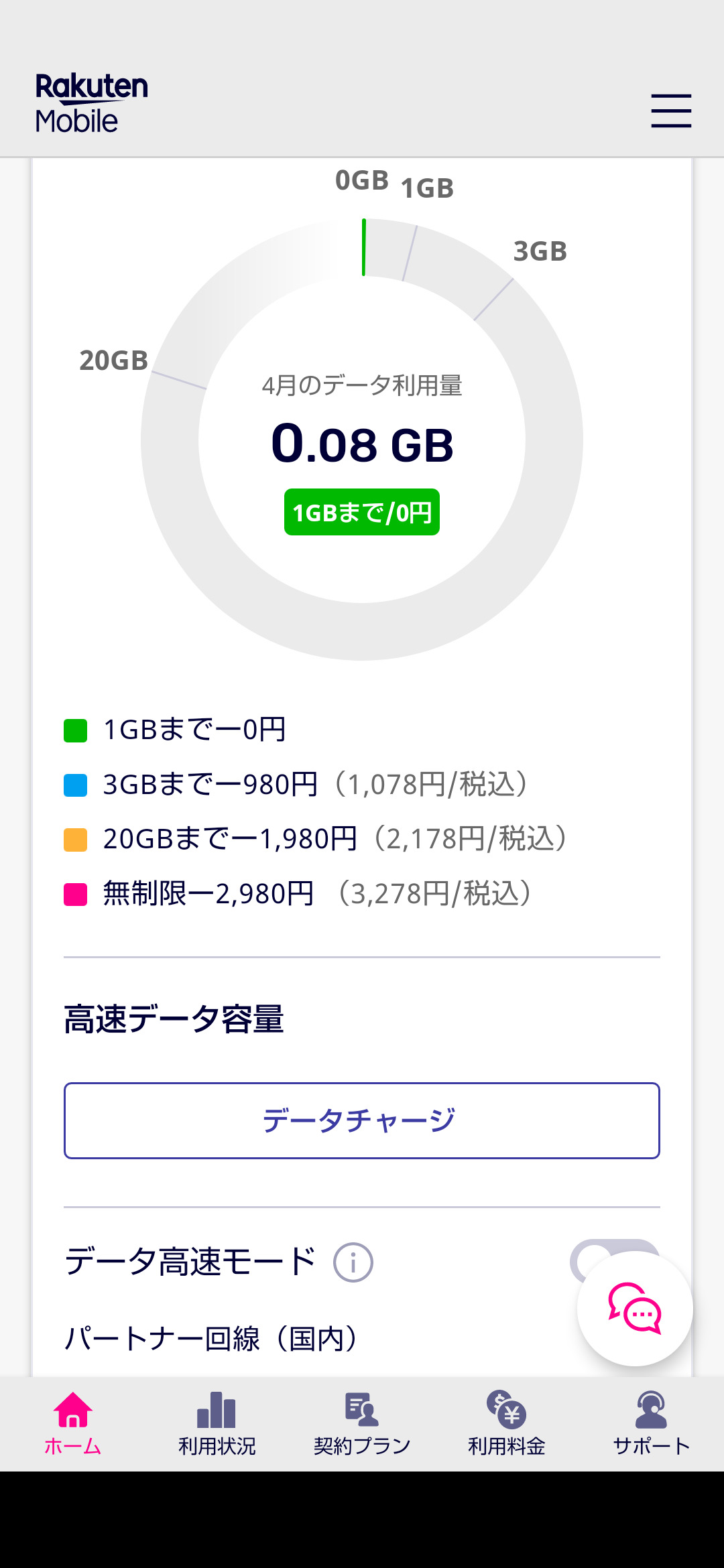Tap the 0.08 GB usage figure
The image size is (724, 1568).
[362, 444]
